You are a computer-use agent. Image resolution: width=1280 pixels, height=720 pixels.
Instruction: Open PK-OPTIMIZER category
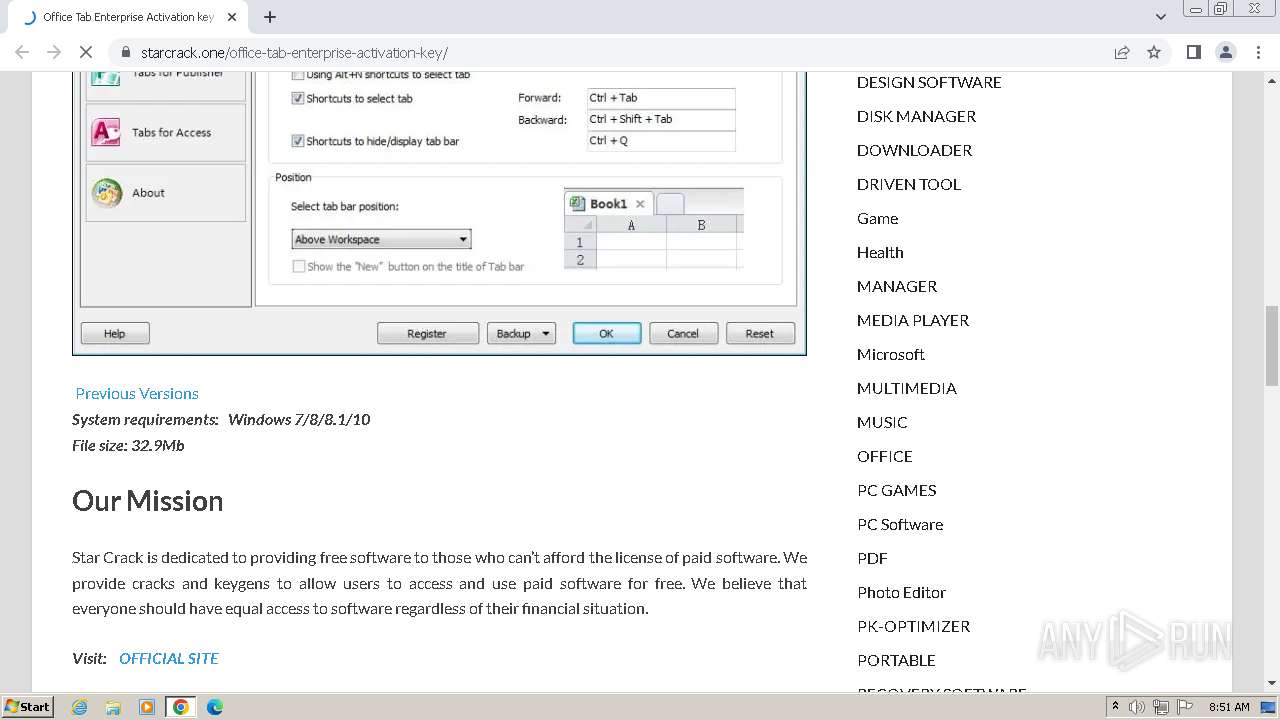click(913, 626)
